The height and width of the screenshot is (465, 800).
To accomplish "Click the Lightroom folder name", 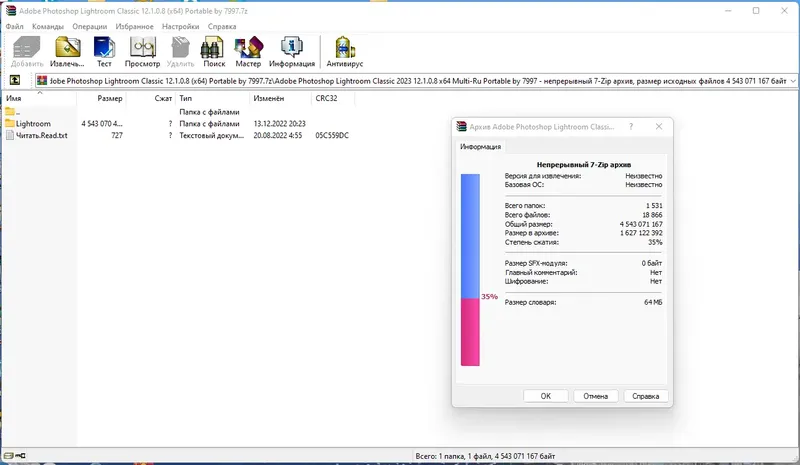I will pos(33,124).
